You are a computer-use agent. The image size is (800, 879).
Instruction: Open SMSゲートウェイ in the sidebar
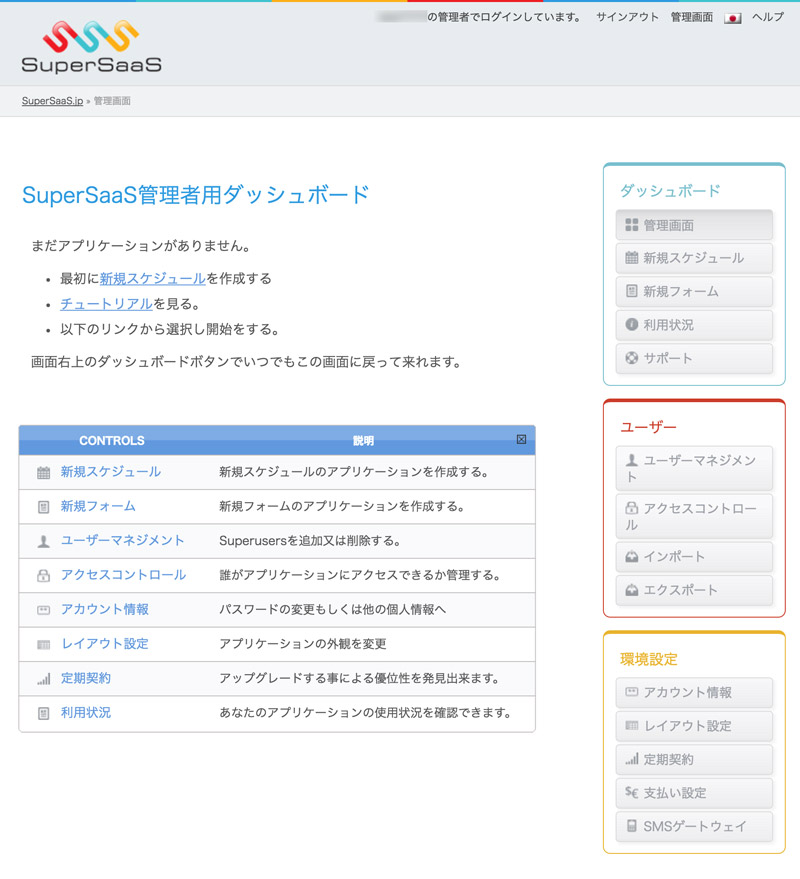click(x=694, y=826)
